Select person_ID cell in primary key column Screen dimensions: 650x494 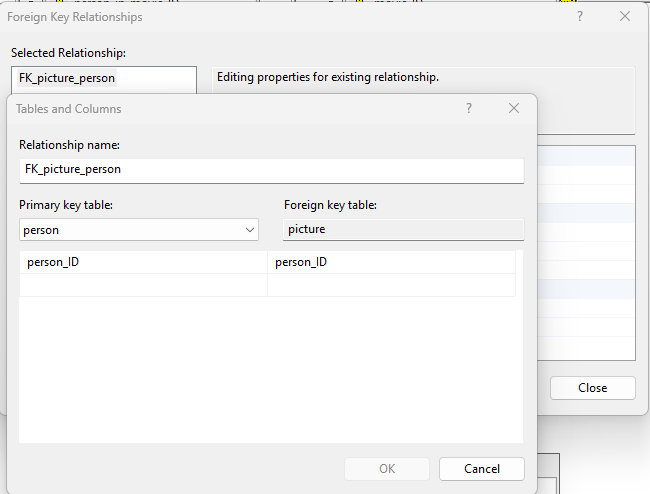143,262
